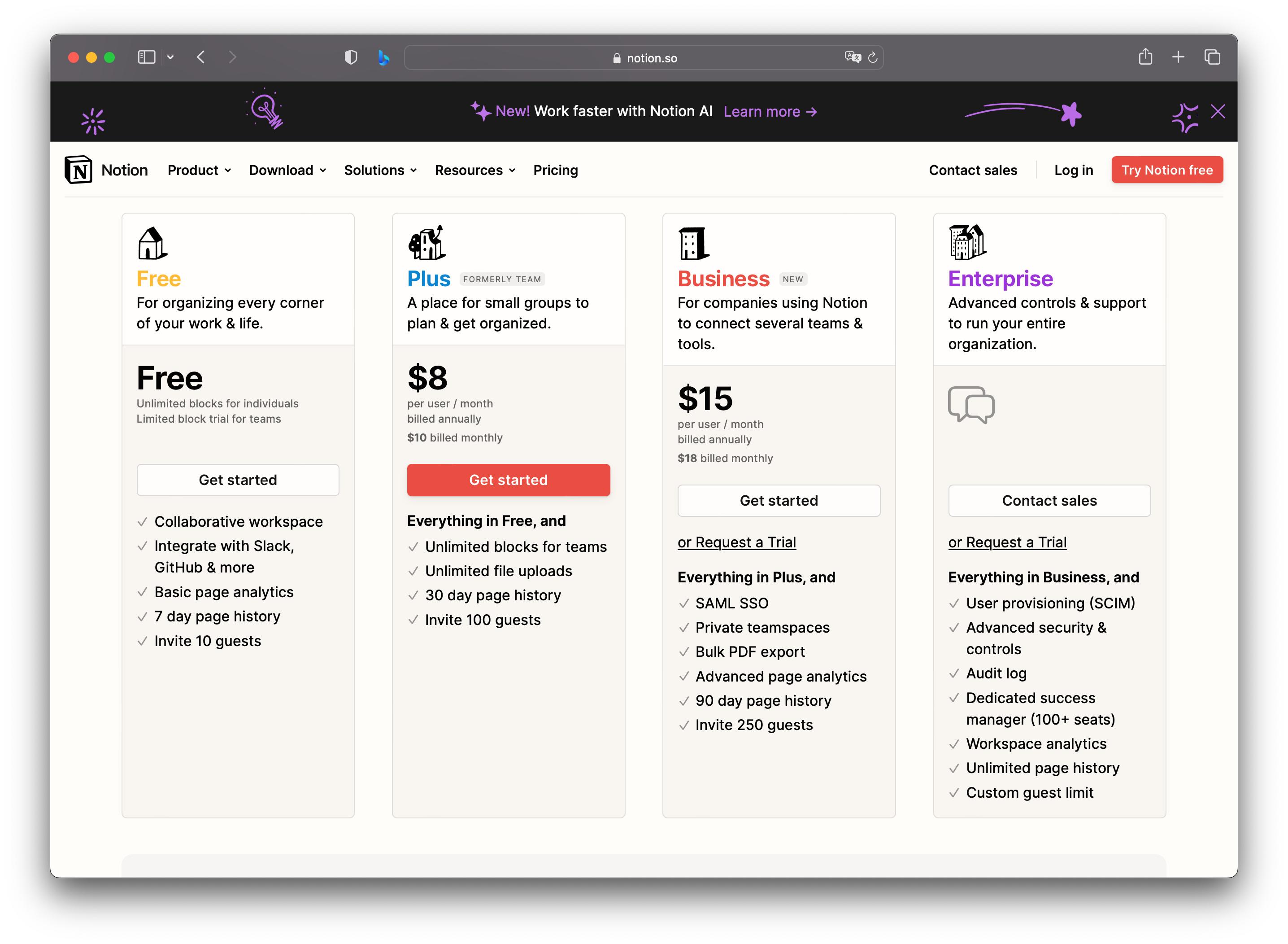Click '$10 billed monthly' text
Image resolution: width=1288 pixels, height=944 pixels.
(x=455, y=438)
